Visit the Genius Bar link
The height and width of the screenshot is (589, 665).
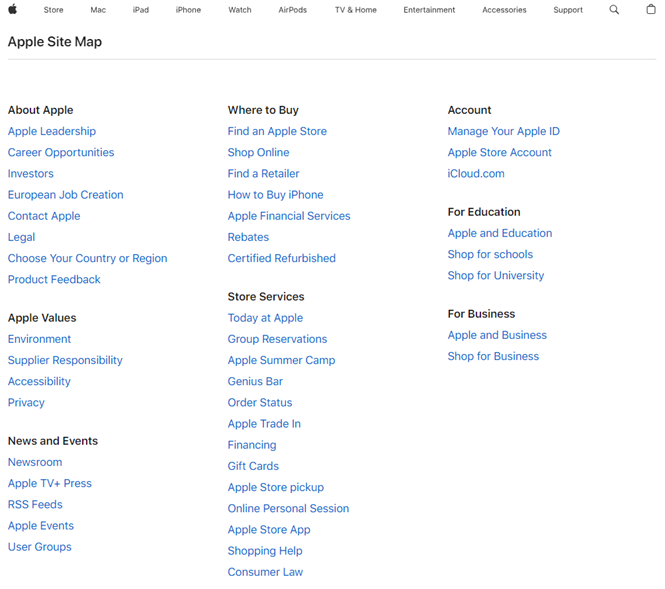255,382
